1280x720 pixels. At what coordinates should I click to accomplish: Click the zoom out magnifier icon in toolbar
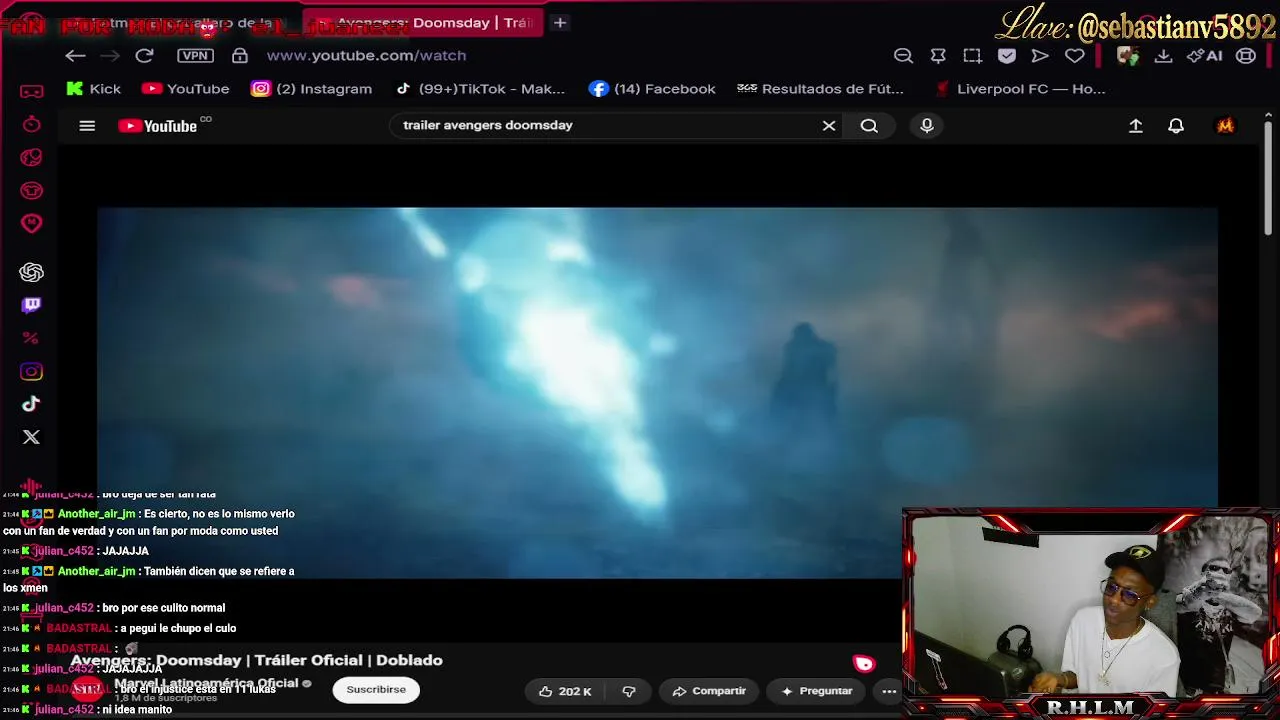[903, 56]
